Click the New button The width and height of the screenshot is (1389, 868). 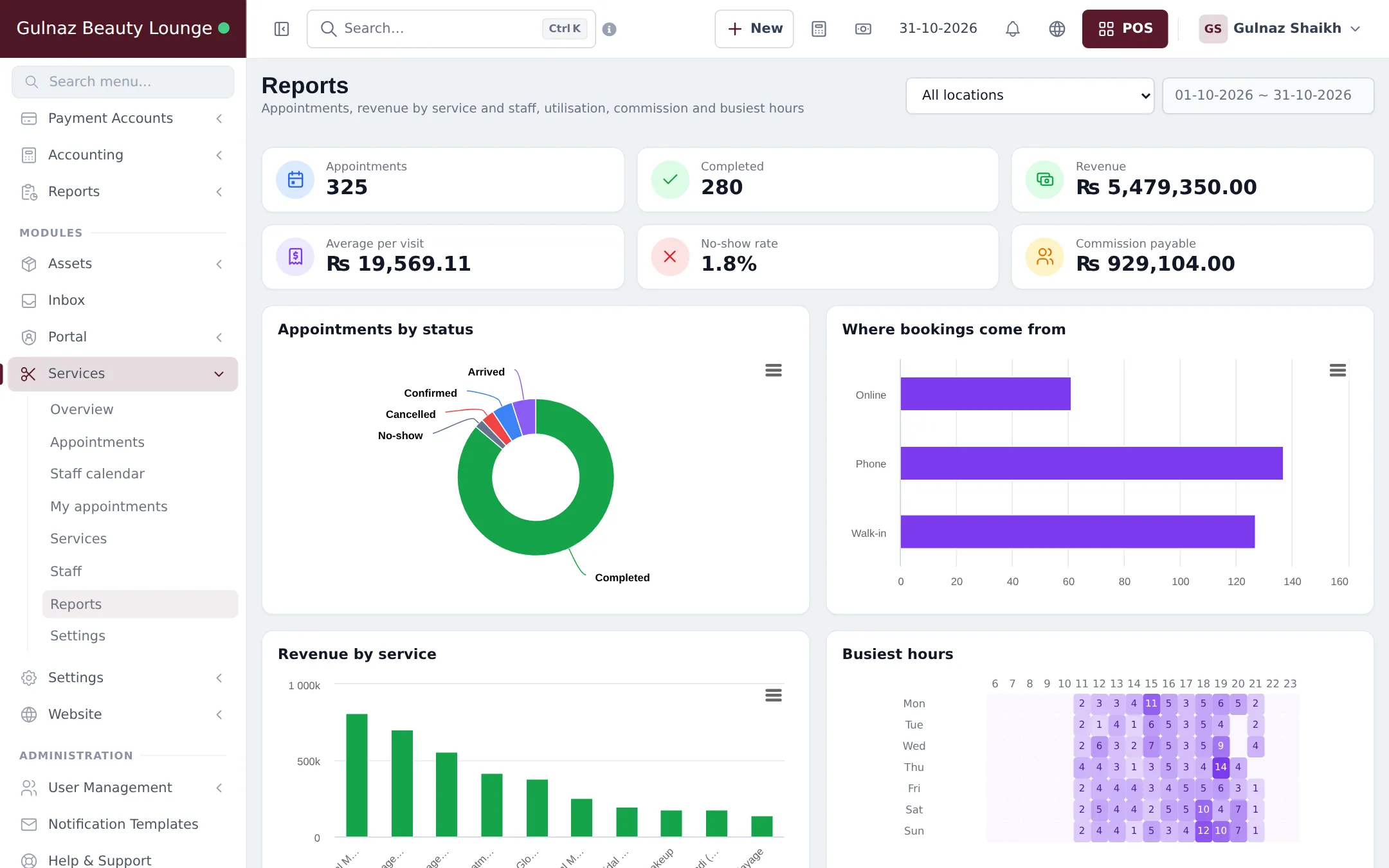coord(754,29)
